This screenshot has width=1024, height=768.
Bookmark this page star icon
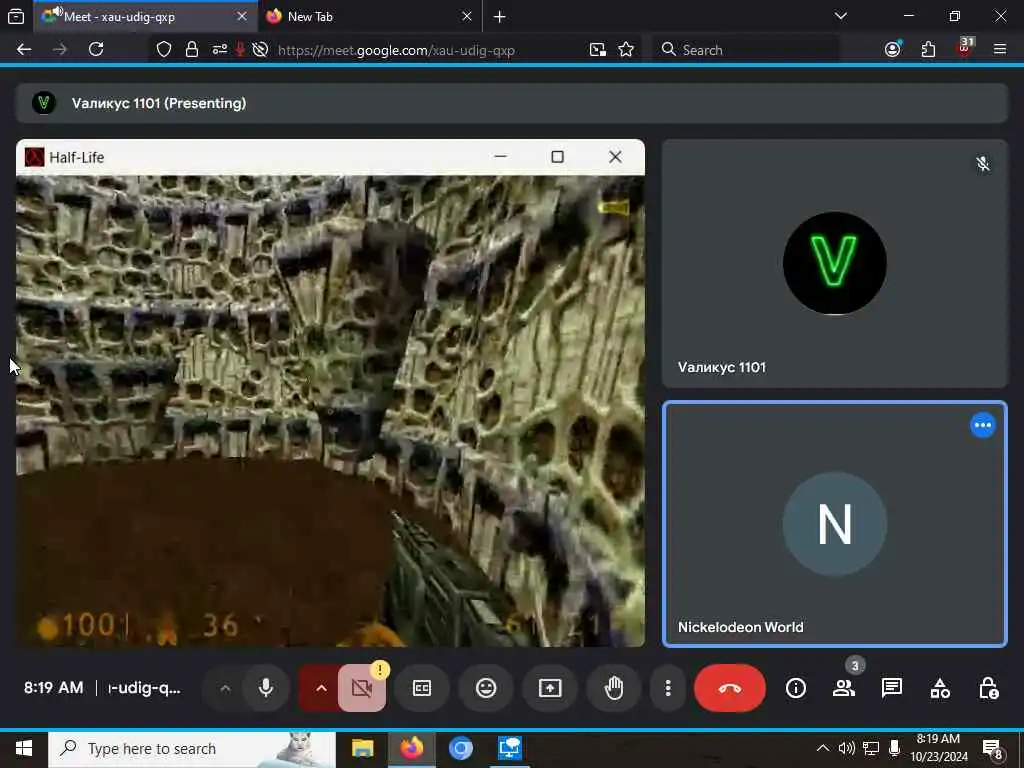(626, 50)
